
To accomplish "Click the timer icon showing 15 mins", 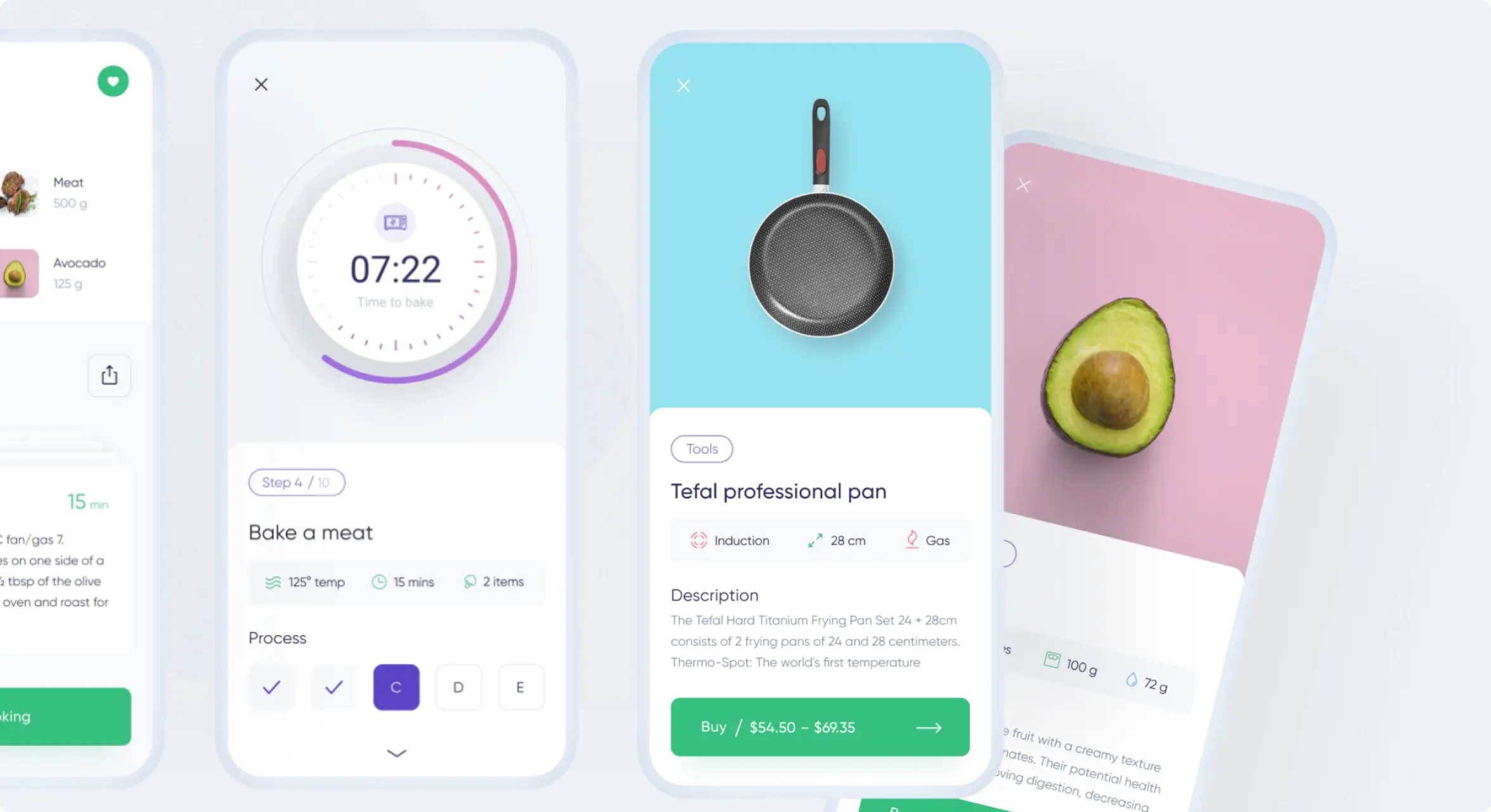I will [380, 581].
